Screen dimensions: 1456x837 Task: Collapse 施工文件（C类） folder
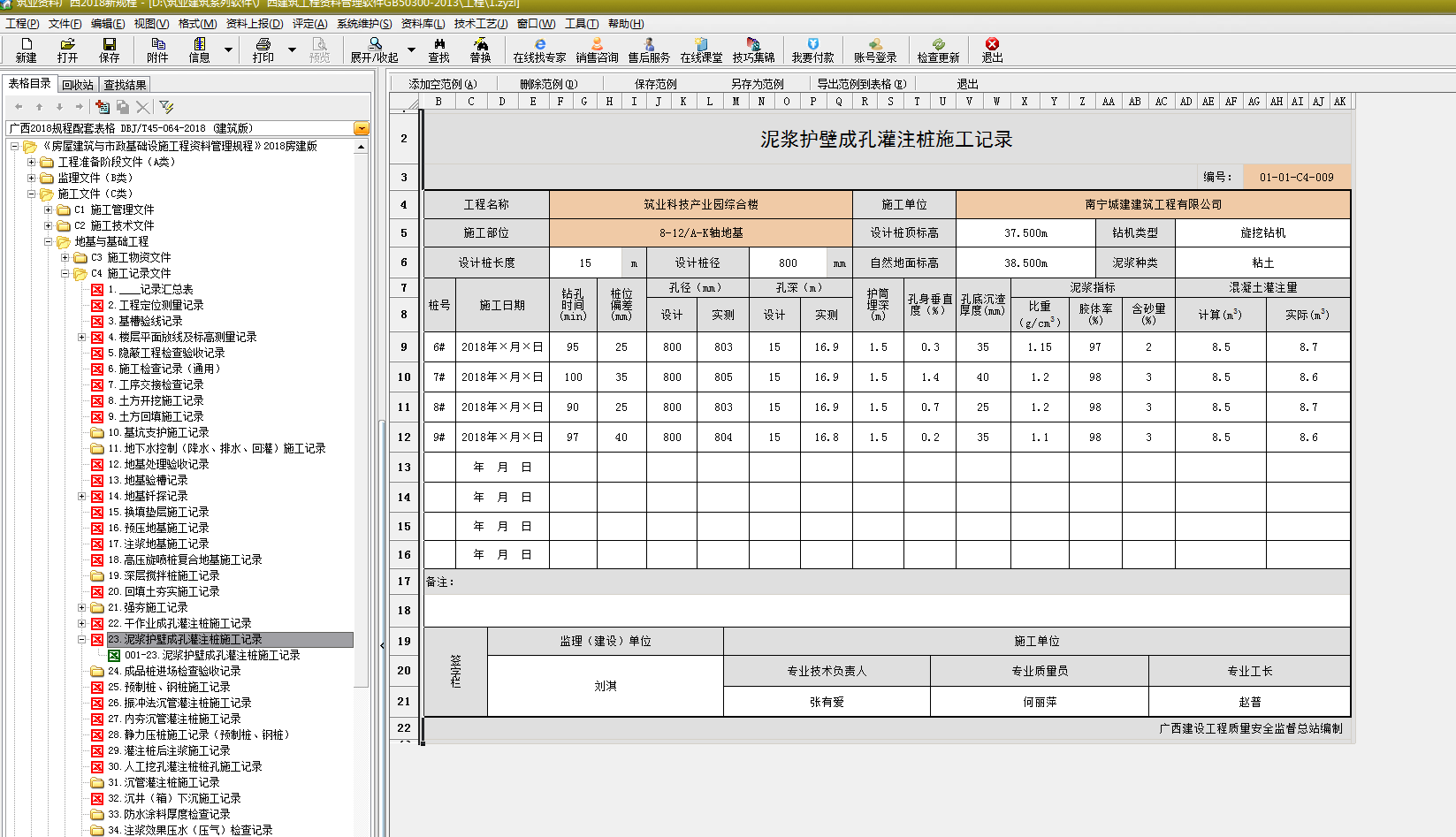tap(32, 194)
